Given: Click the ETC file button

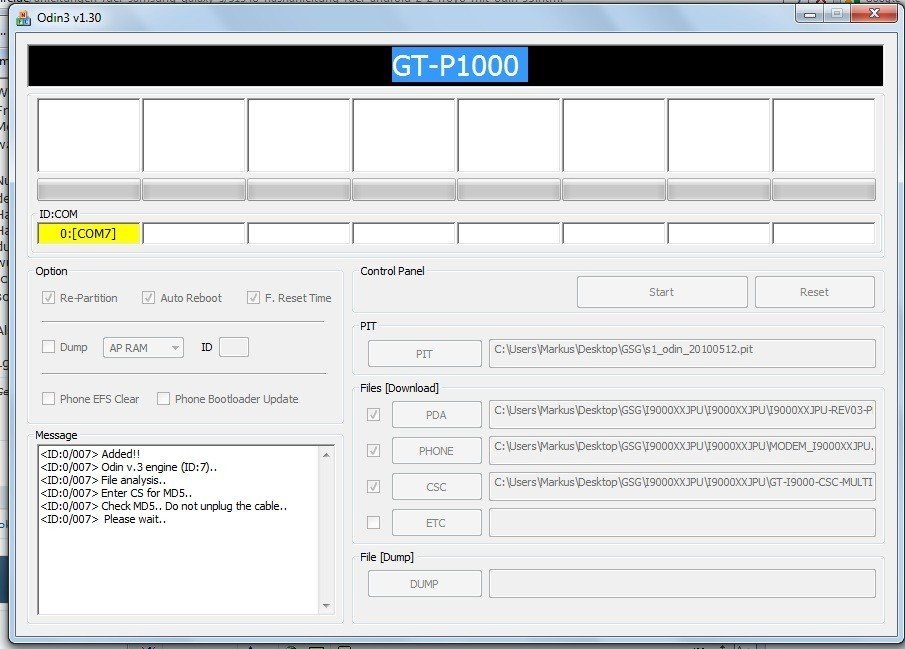Looking at the screenshot, I should pos(436,523).
